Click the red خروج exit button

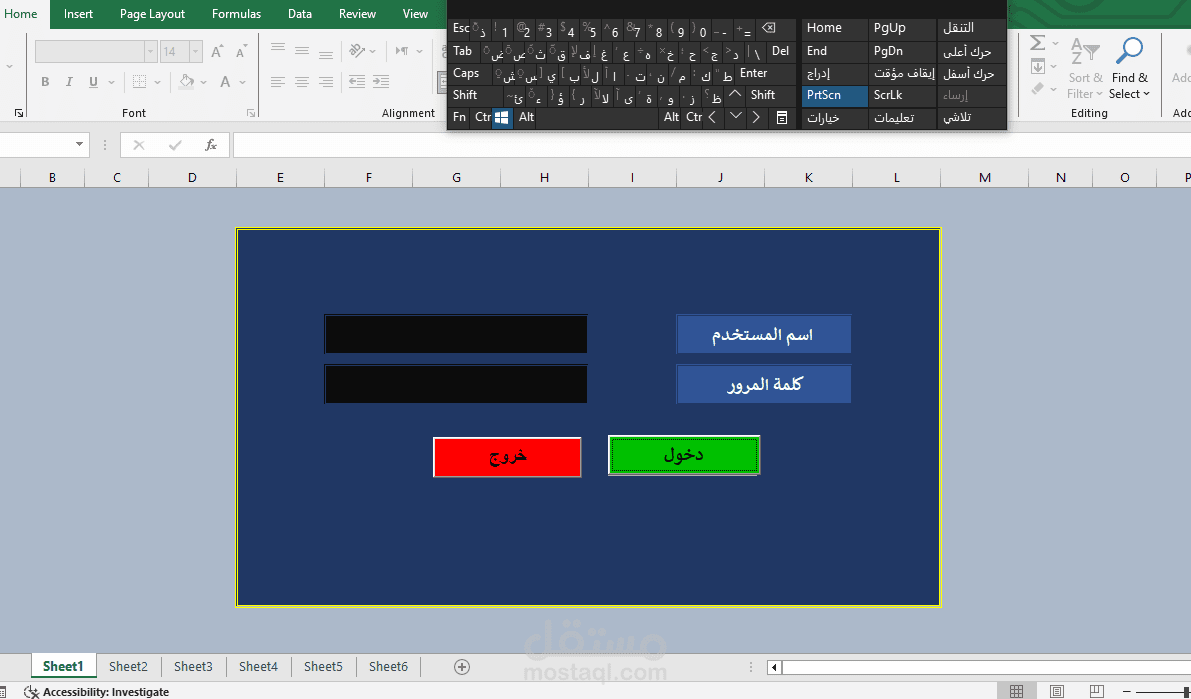click(x=507, y=457)
